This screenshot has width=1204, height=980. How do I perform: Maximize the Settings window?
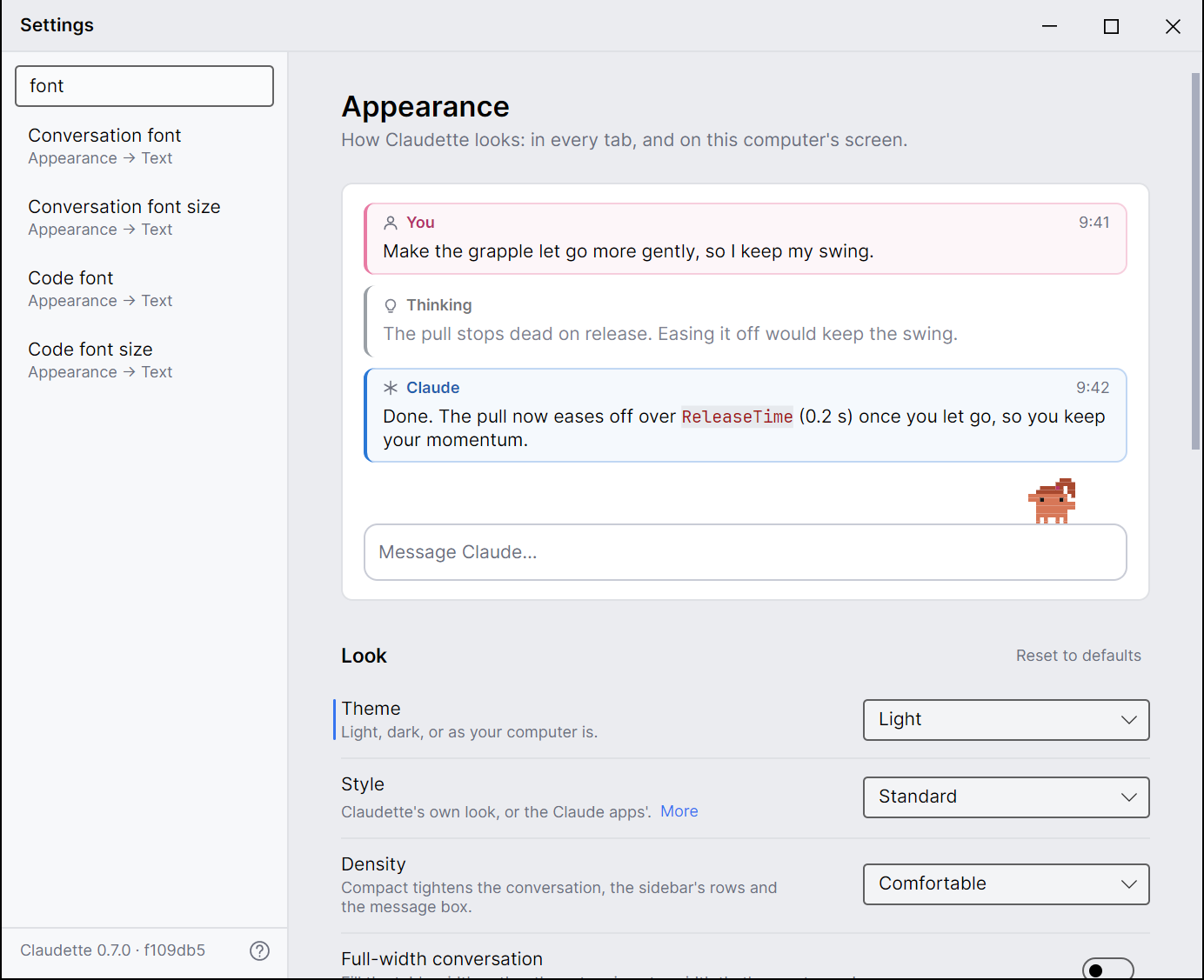coord(1111,26)
